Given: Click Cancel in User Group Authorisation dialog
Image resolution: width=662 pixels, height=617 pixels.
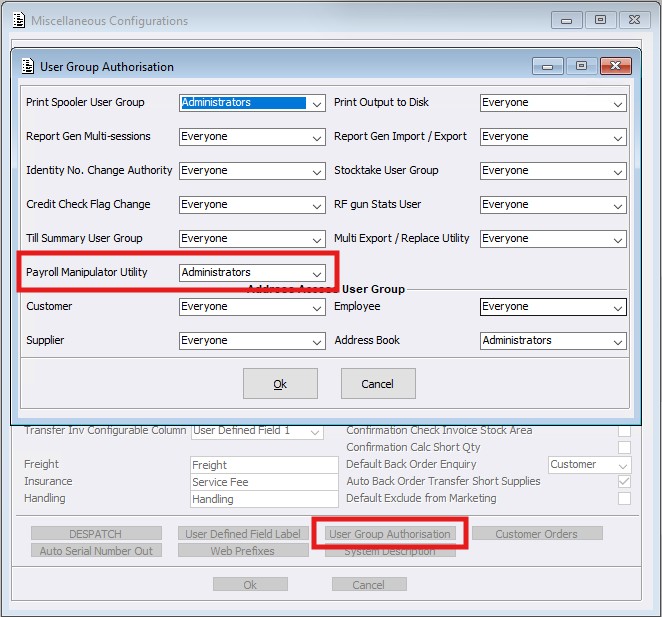Looking at the screenshot, I should tap(378, 384).
